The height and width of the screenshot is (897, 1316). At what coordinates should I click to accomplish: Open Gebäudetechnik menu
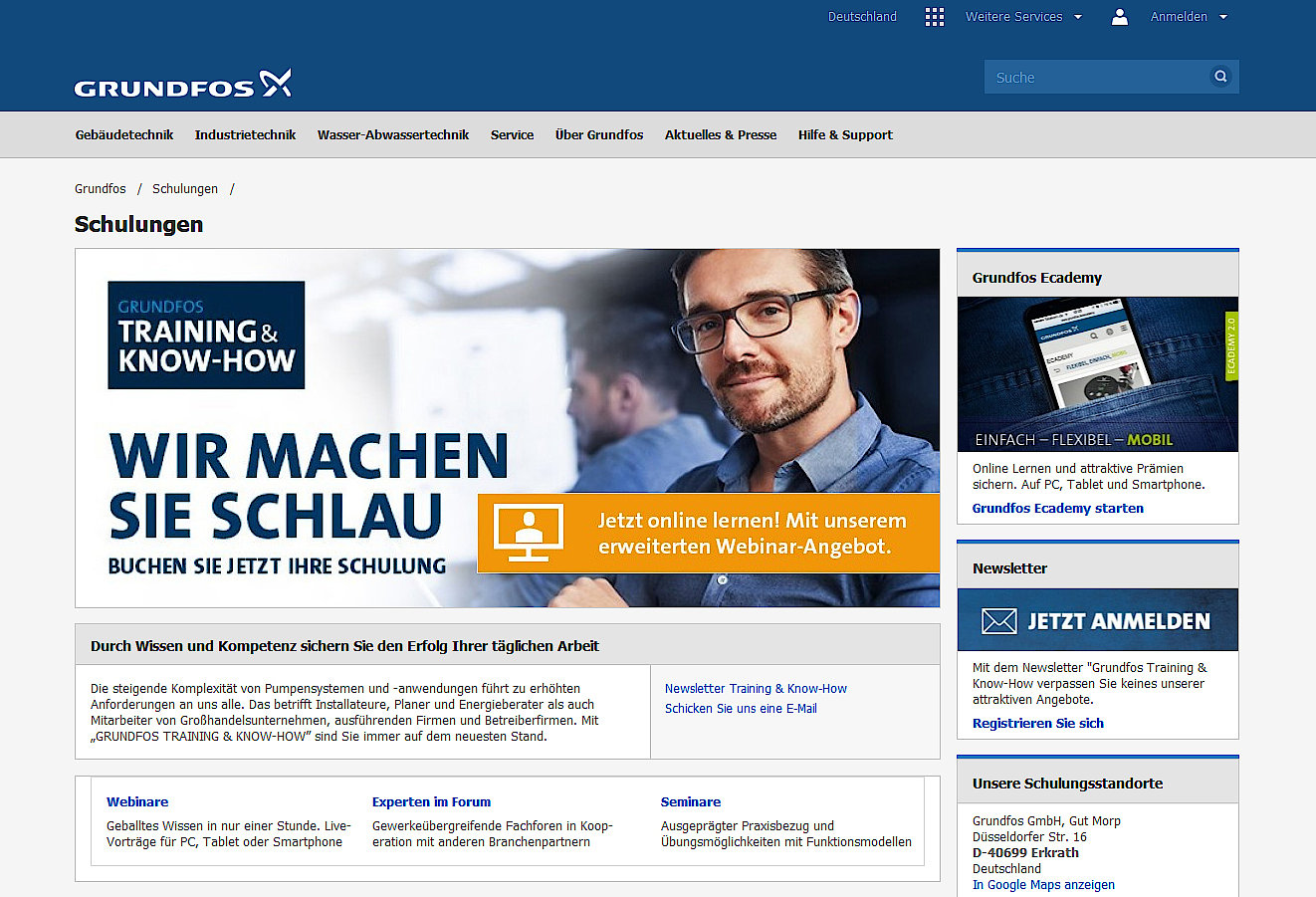124,134
